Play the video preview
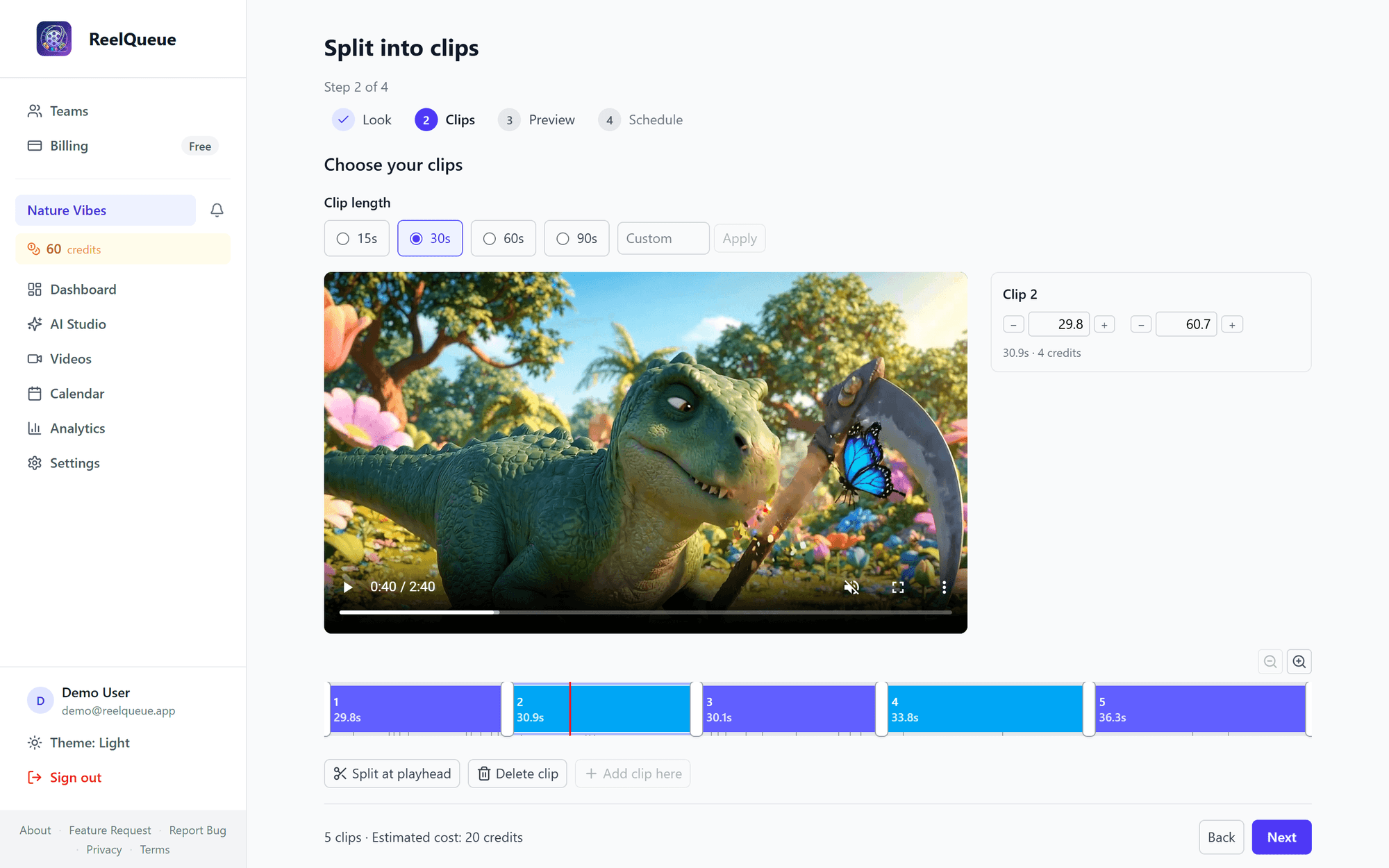 click(x=347, y=587)
